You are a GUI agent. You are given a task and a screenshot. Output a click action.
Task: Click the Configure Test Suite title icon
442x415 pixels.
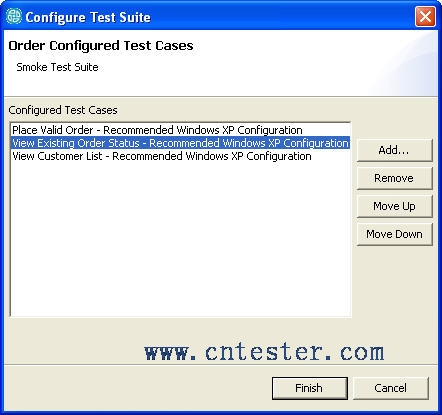(x=14, y=16)
